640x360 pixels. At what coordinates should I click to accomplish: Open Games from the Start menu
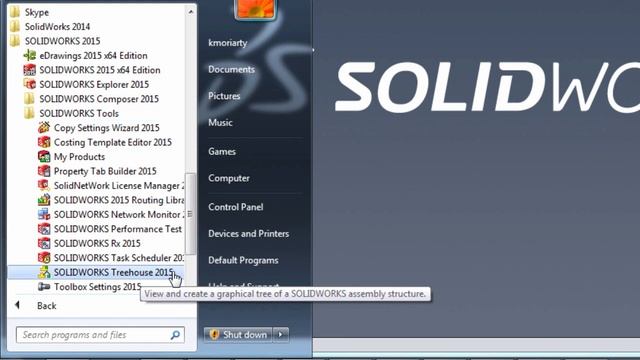point(222,151)
